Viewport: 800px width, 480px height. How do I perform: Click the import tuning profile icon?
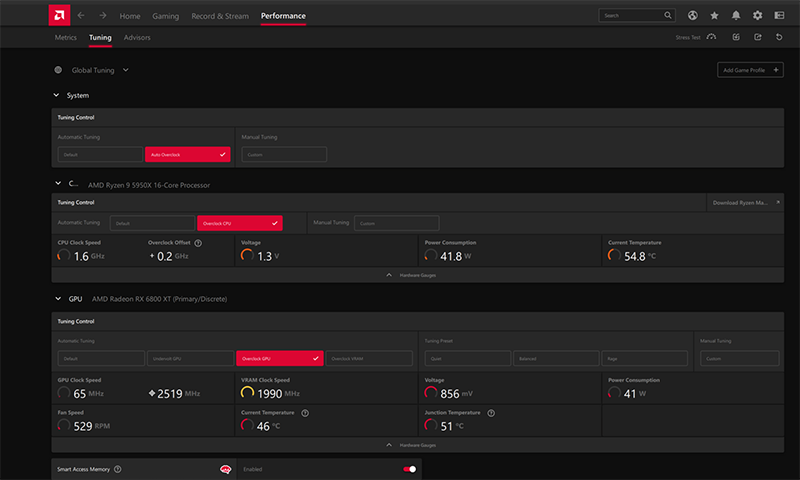(x=736, y=37)
